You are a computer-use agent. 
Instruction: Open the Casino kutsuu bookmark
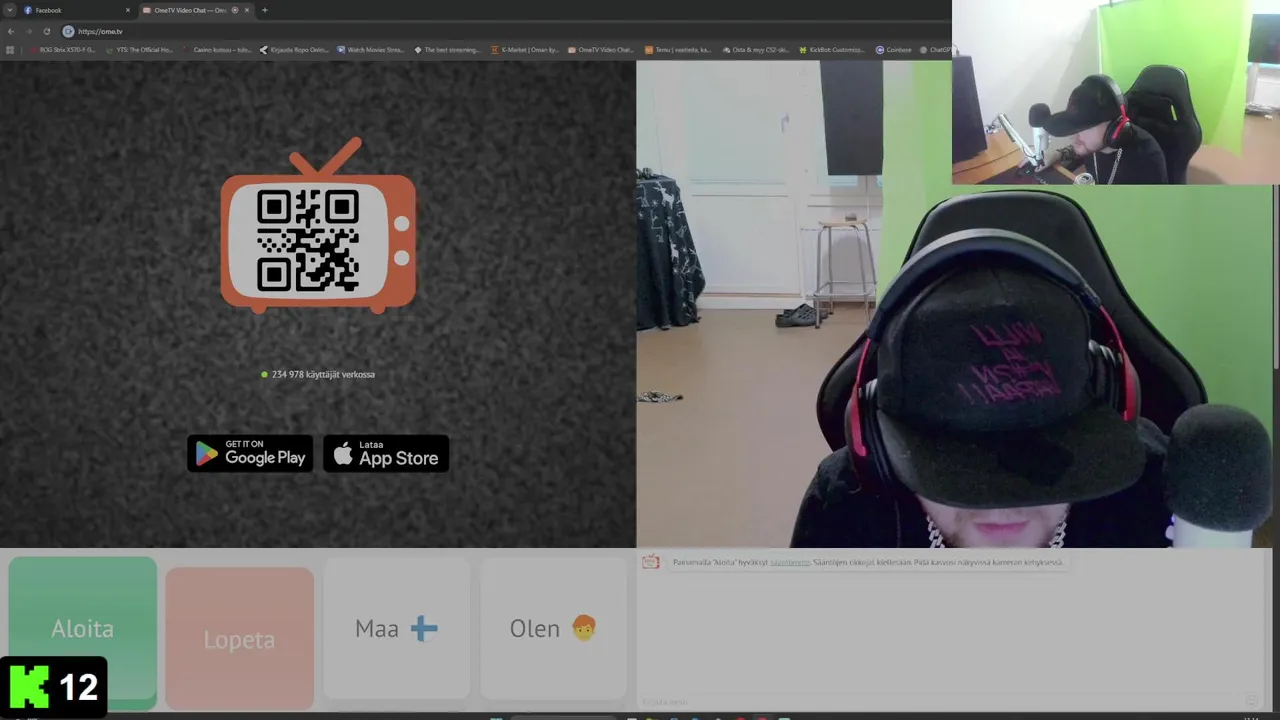pos(217,50)
